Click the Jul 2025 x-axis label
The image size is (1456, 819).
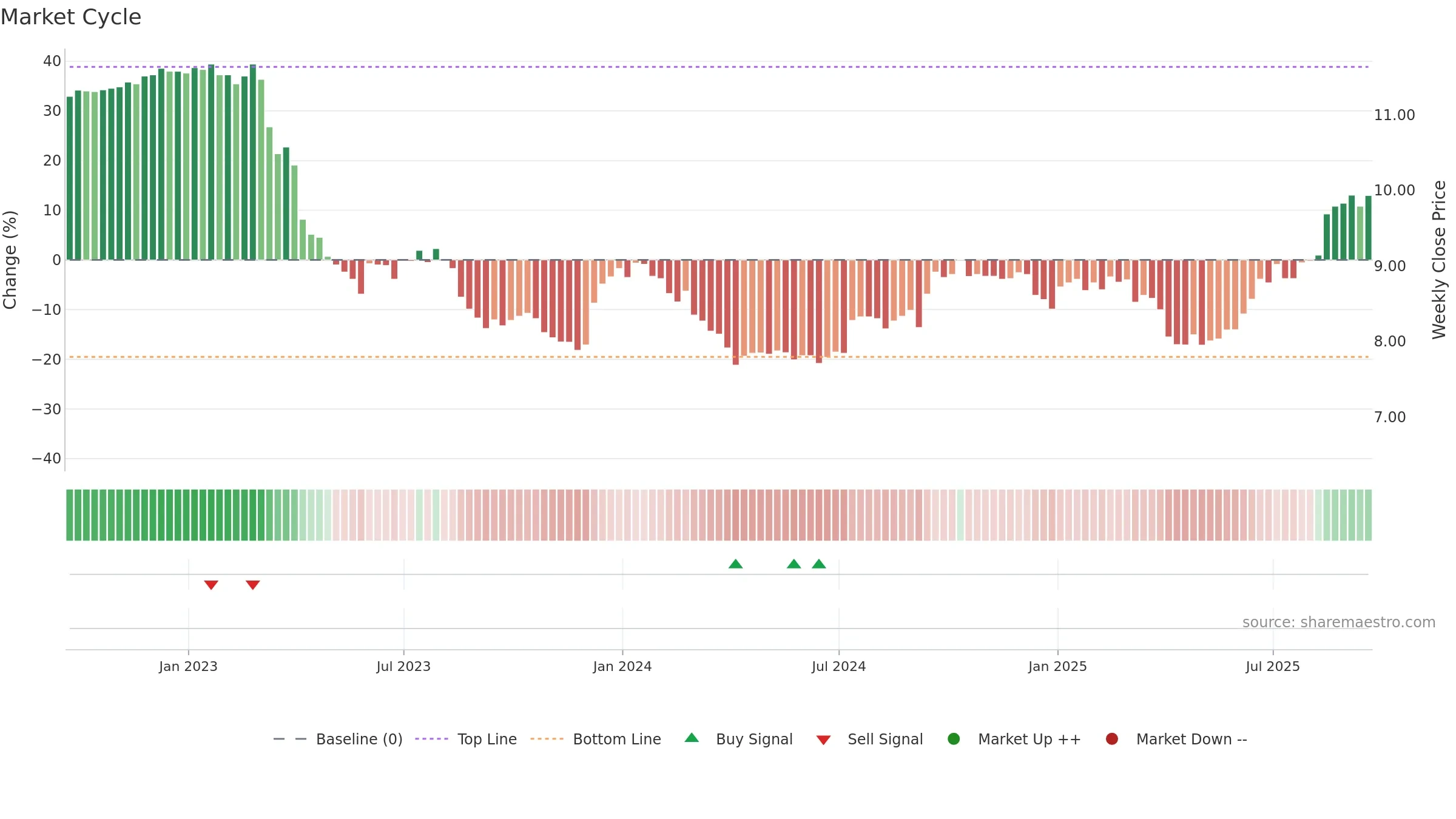1273,666
